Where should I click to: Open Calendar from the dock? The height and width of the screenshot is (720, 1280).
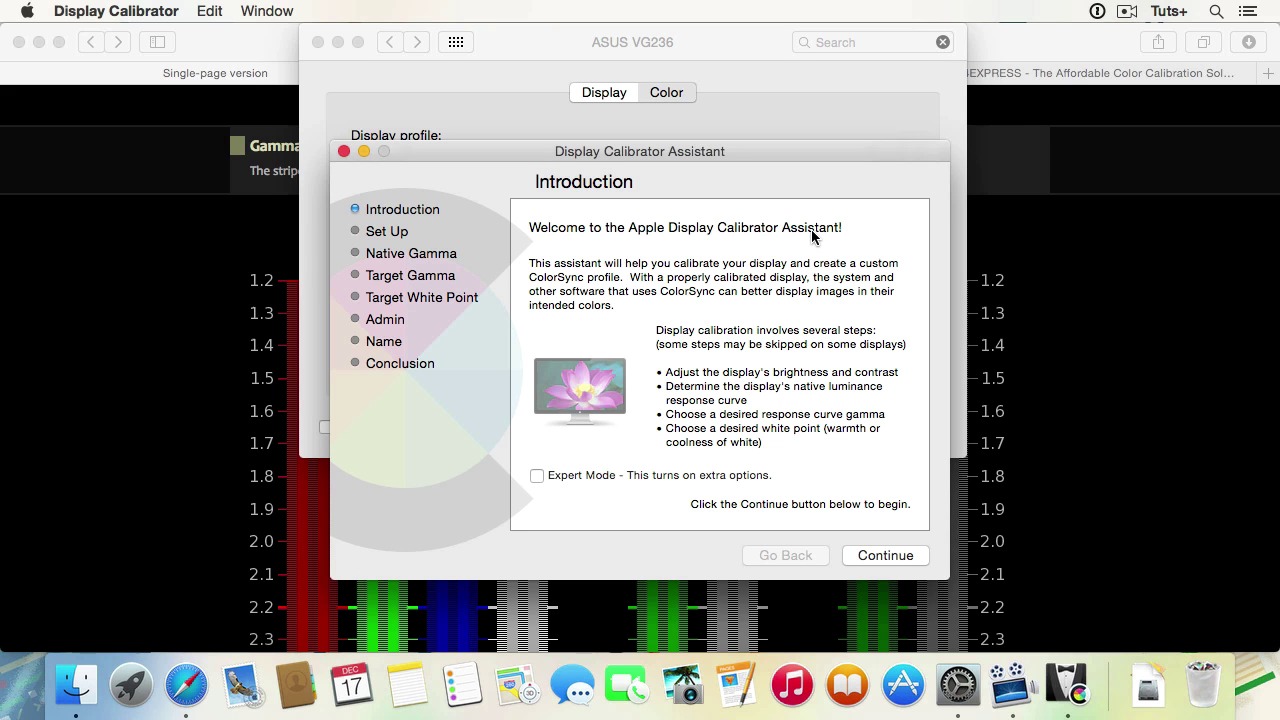[352, 686]
